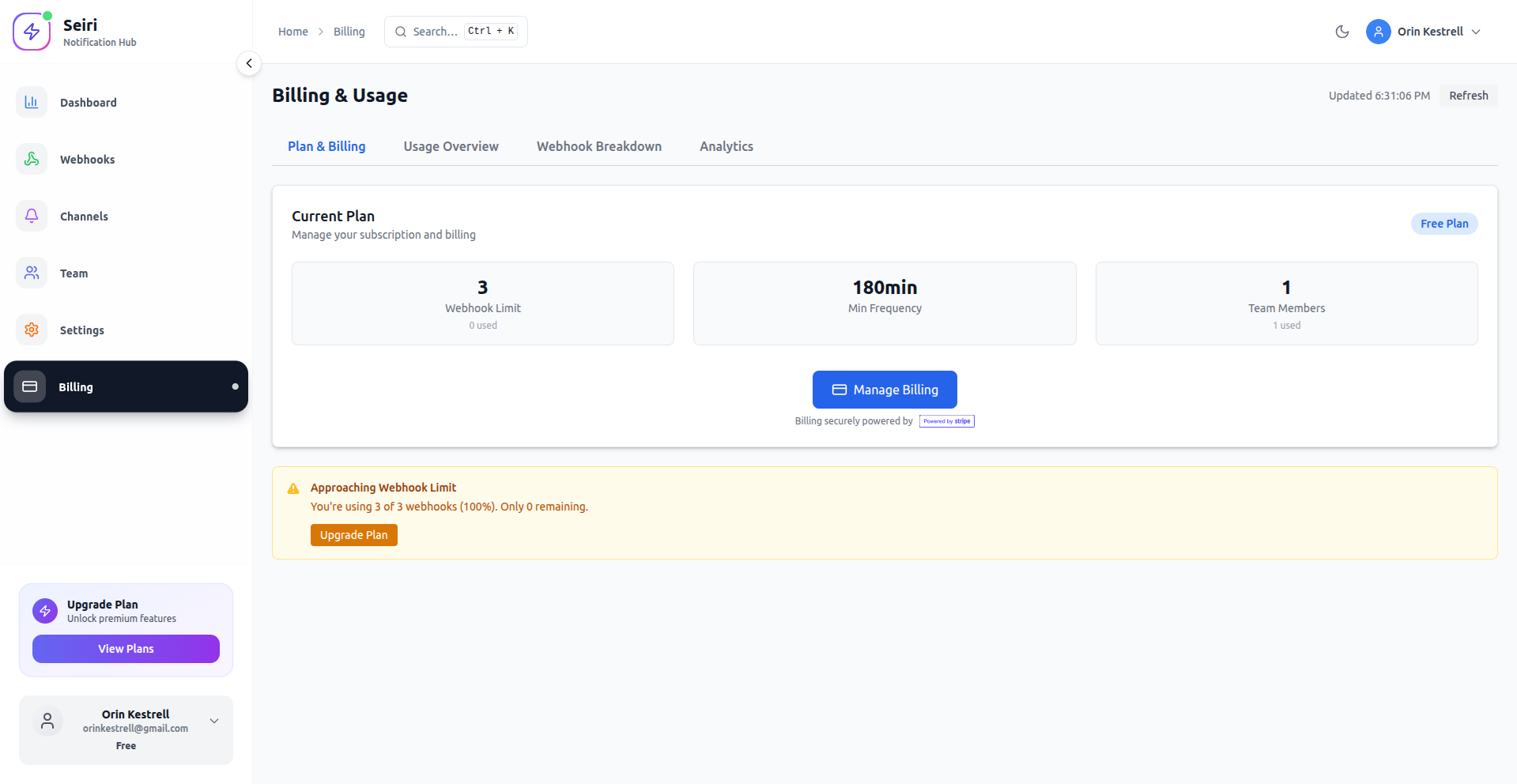Select the Settings gear icon

(31, 330)
